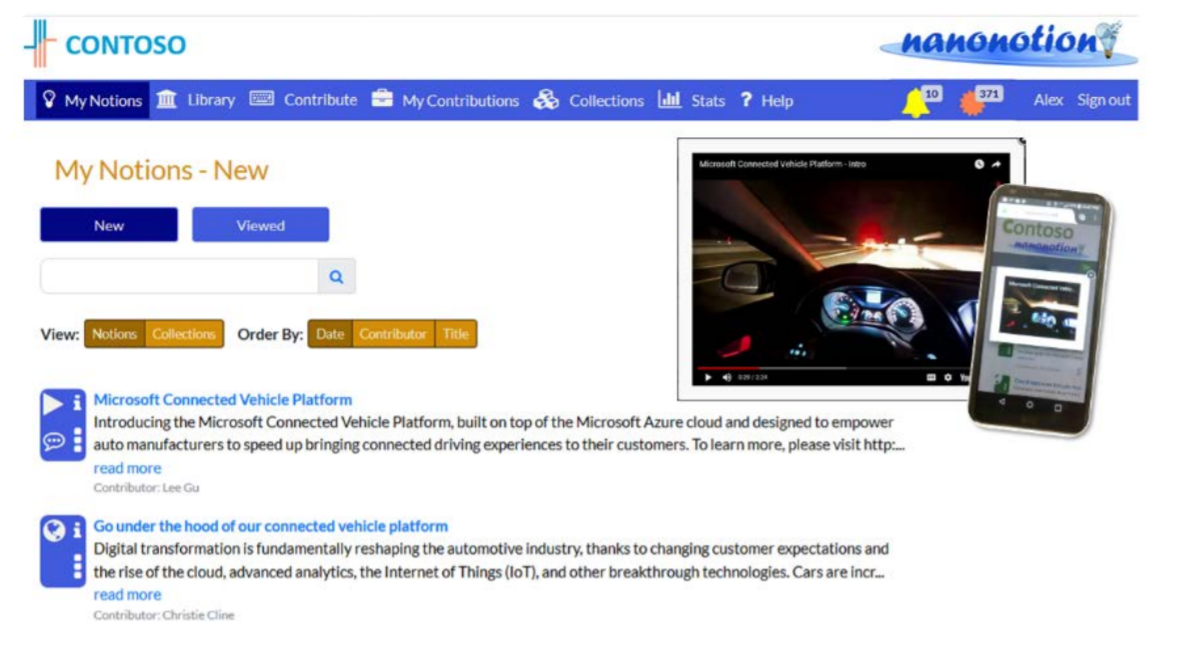This screenshot has height=656, width=1179.
Task: Click the Watch later clock icon
Action: (x=979, y=164)
